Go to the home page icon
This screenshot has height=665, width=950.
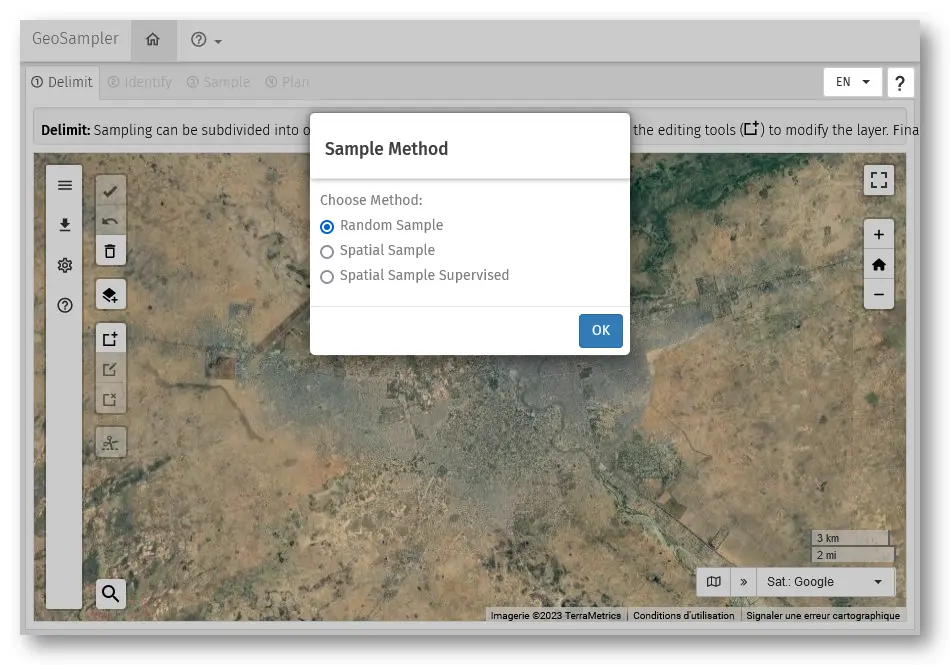click(153, 40)
